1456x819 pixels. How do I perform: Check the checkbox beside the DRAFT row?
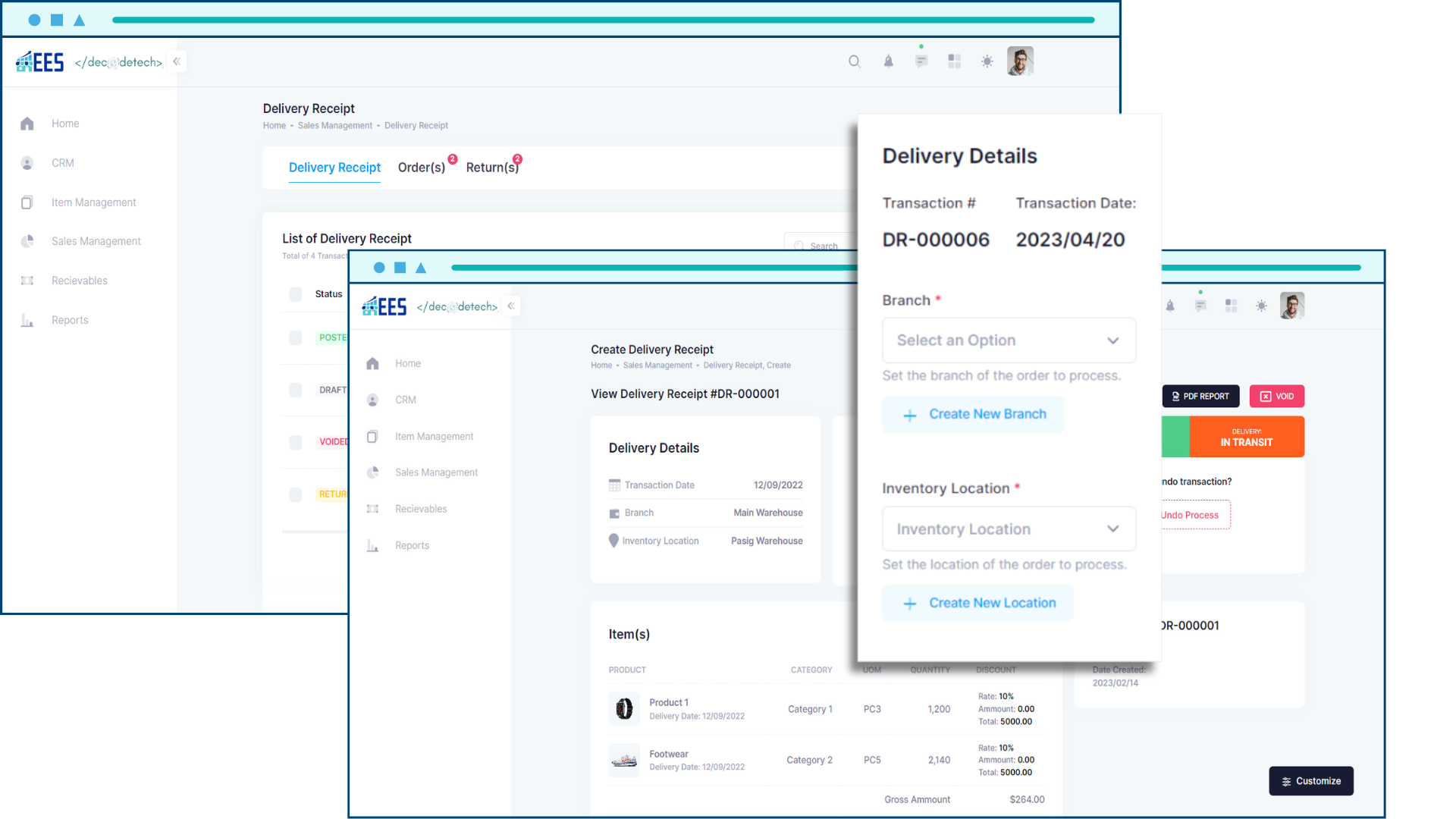coord(295,390)
